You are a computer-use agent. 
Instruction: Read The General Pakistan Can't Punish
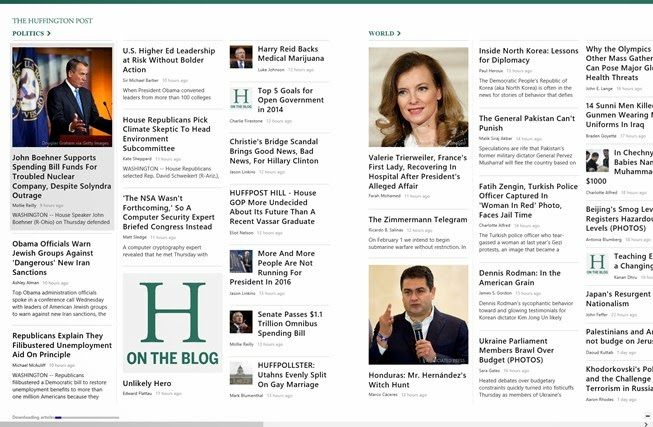coord(527,123)
